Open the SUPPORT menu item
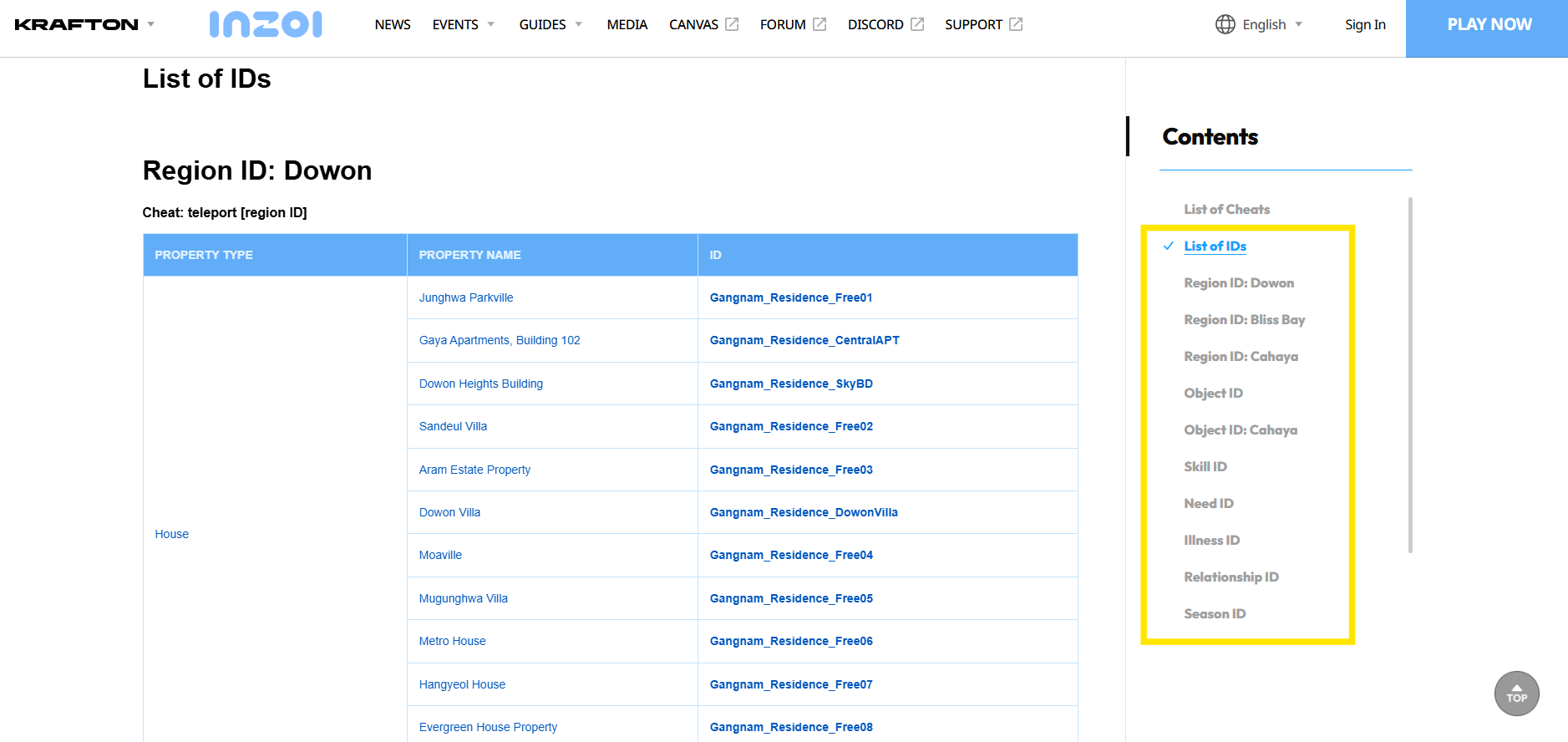 tap(973, 24)
